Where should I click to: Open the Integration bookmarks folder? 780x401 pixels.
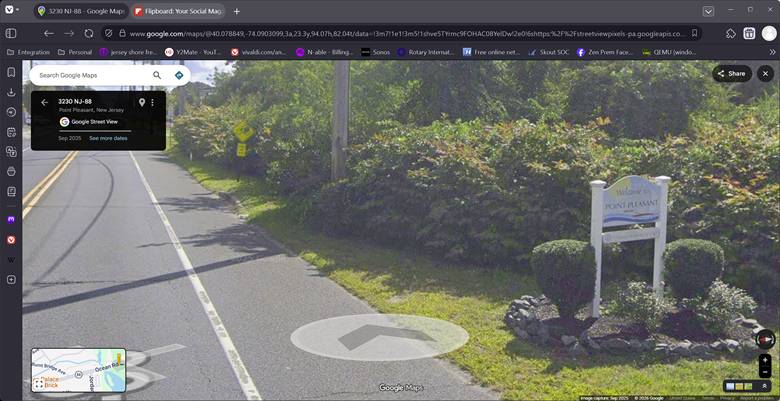[x=27, y=52]
